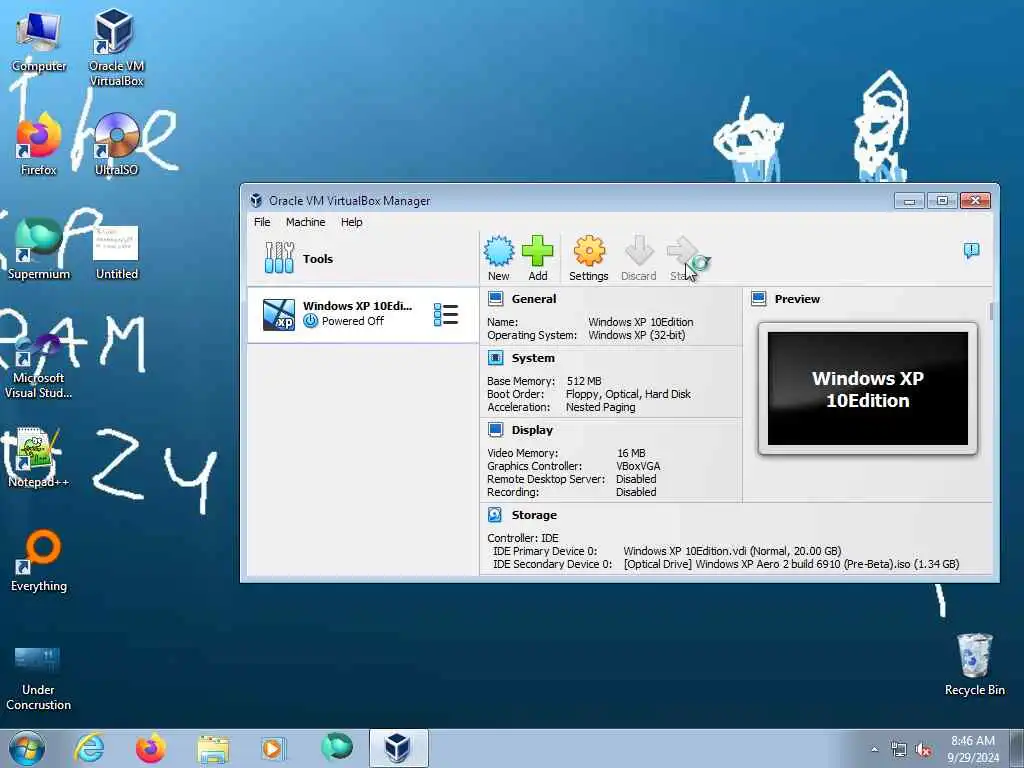The height and width of the screenshot is (768, 1024).
Task: Open the Windows Start menu
Action: [27, 748]
